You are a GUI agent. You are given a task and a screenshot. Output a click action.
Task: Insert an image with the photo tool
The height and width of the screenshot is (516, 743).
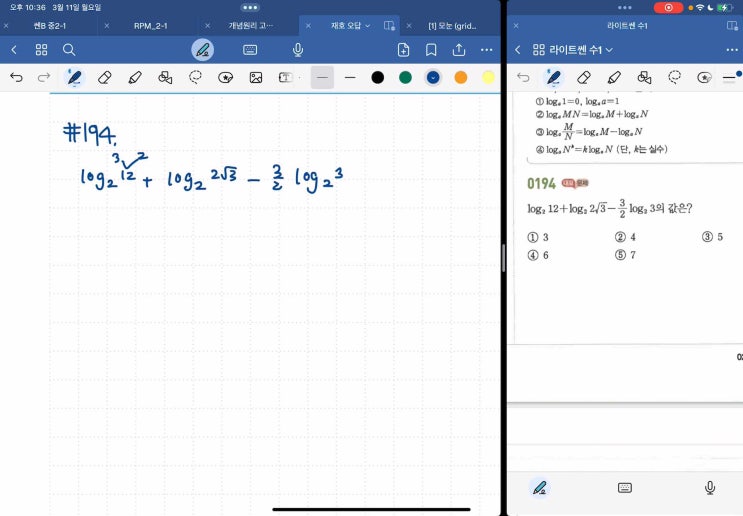(x=256, y=77)
